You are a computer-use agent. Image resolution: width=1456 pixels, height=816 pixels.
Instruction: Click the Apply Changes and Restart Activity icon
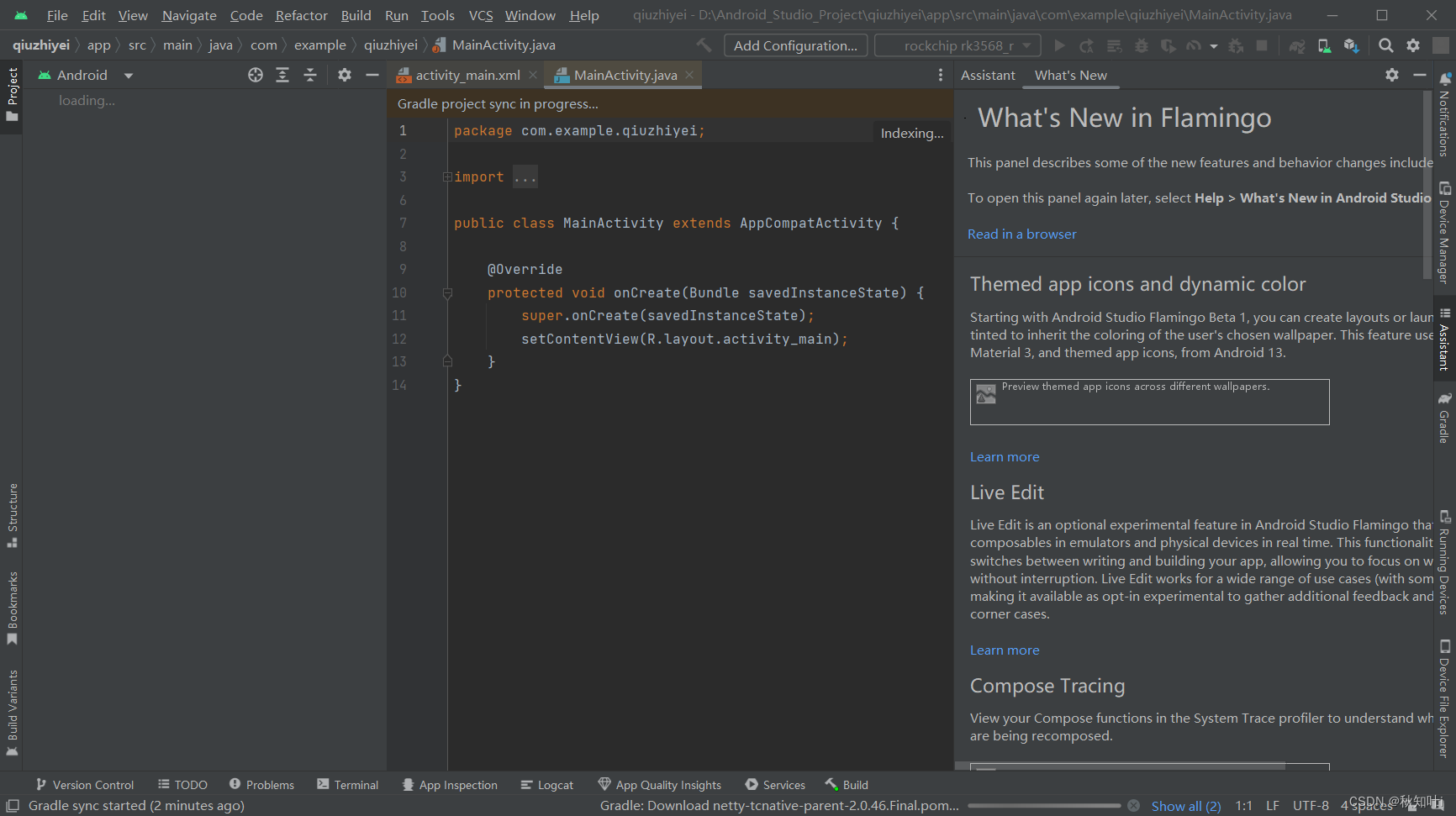pos(1087,45)
